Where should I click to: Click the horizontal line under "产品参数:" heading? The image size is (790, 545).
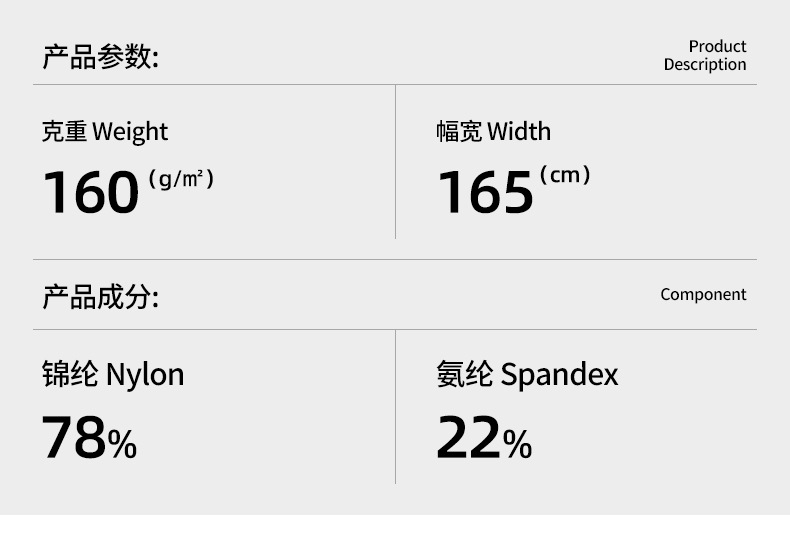(395, 85)
